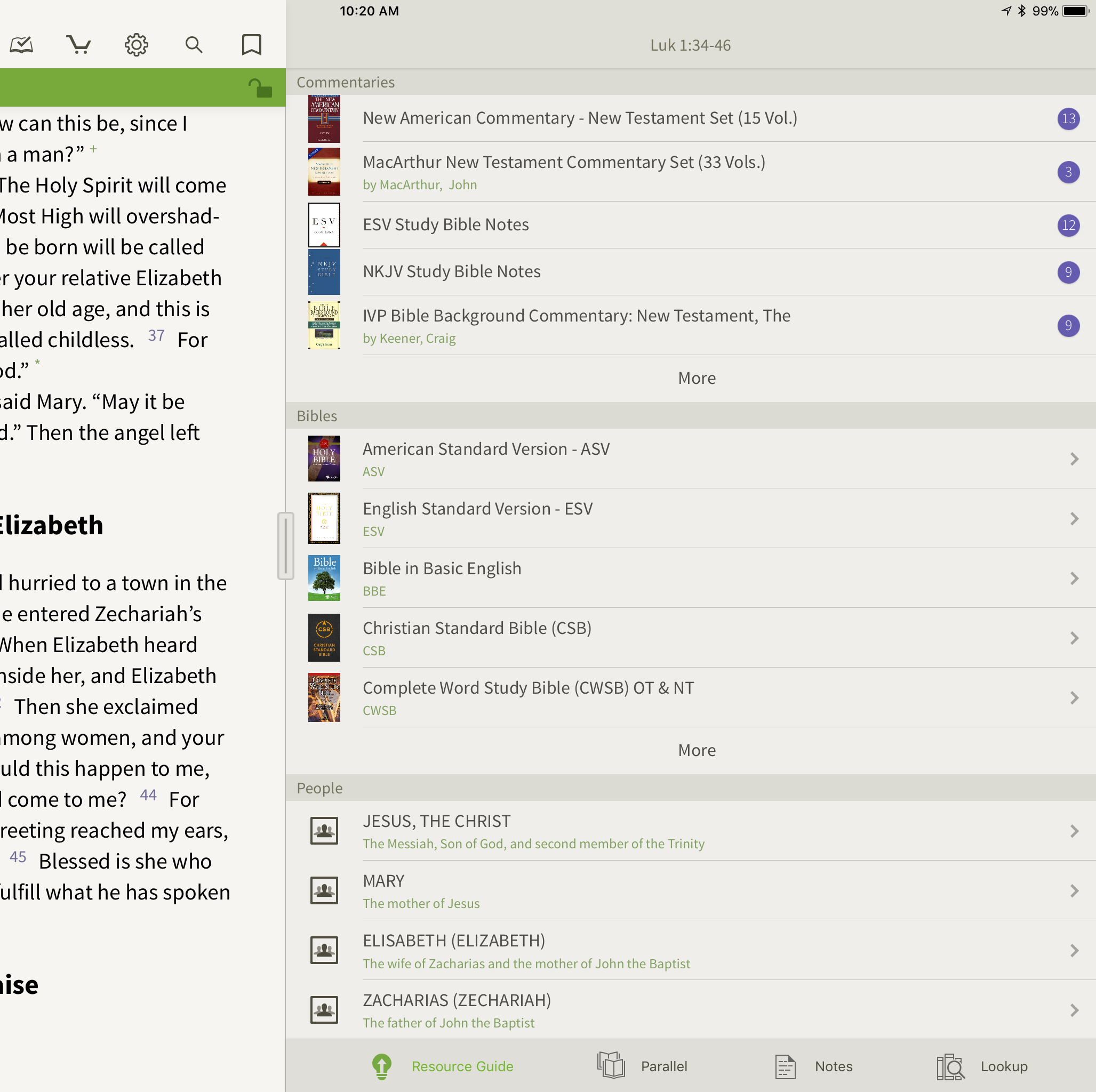This screenshot has width=1096, height=1092.
Task: Tap "by MacArthur, John" author text
Action: coord(420,185)
